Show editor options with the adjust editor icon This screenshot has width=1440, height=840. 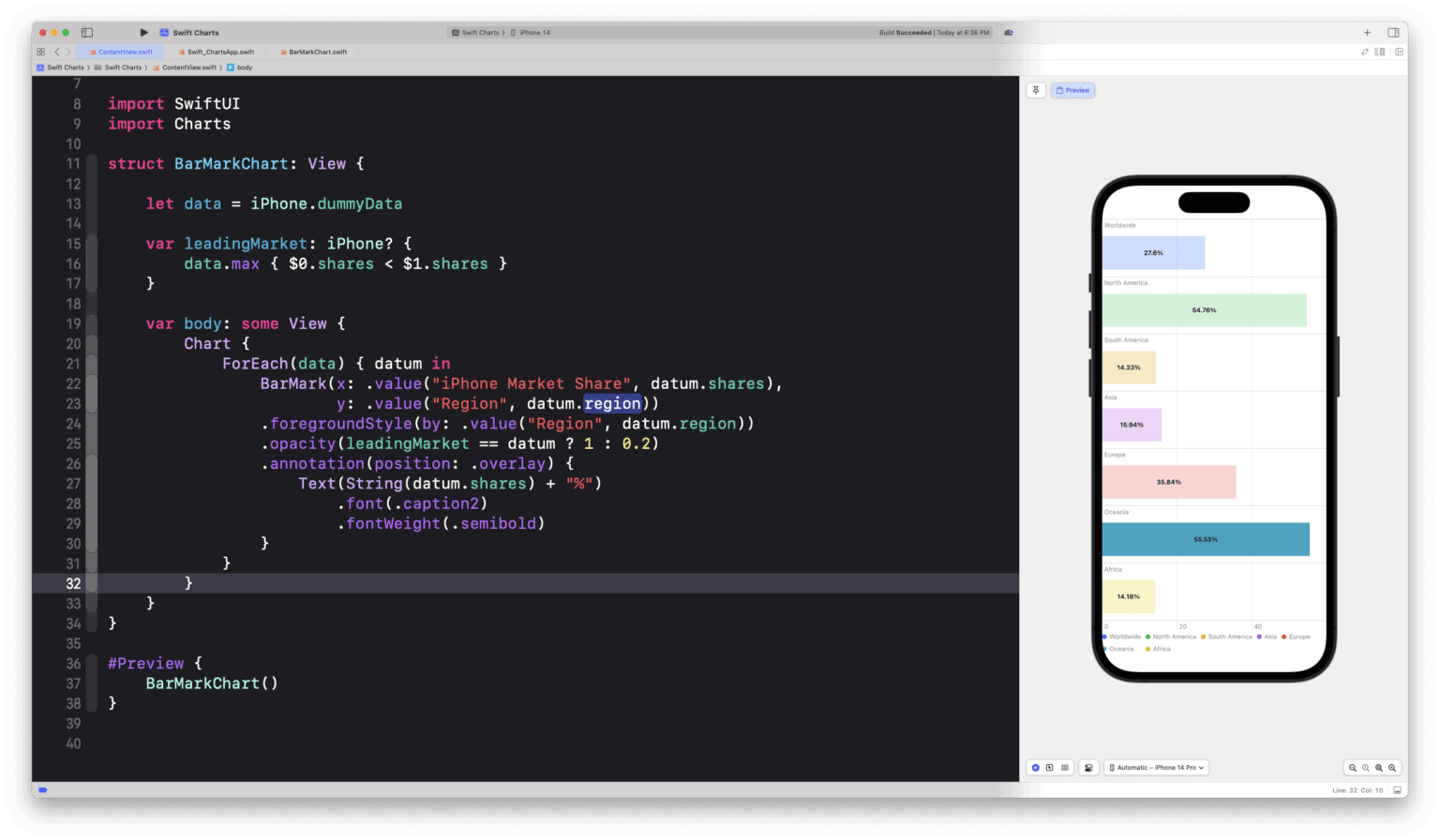point(1379,52)
